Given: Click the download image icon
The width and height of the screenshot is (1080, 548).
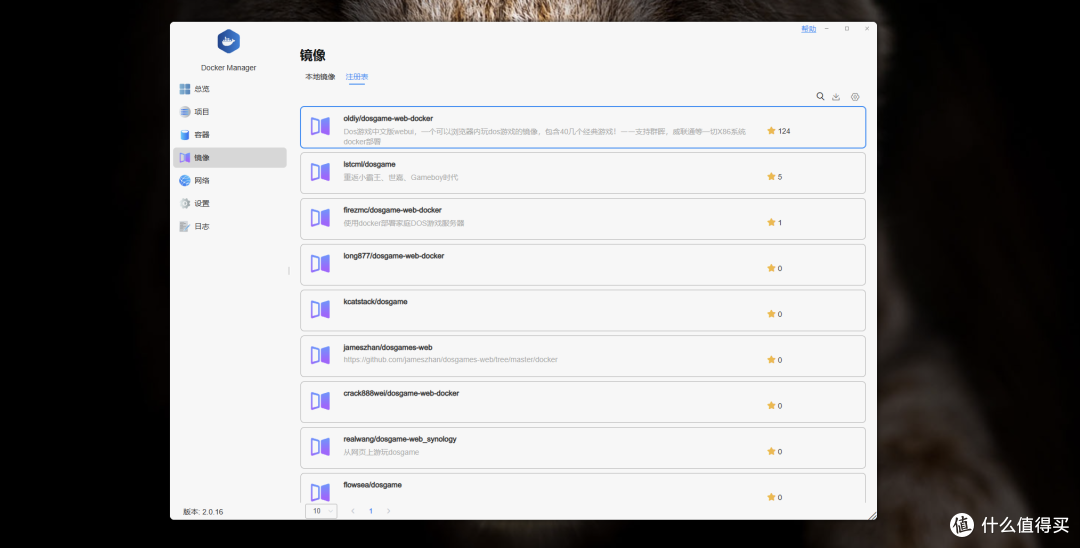Looking at the screenshot, I should pyautogui.click(x=836, y=97).
